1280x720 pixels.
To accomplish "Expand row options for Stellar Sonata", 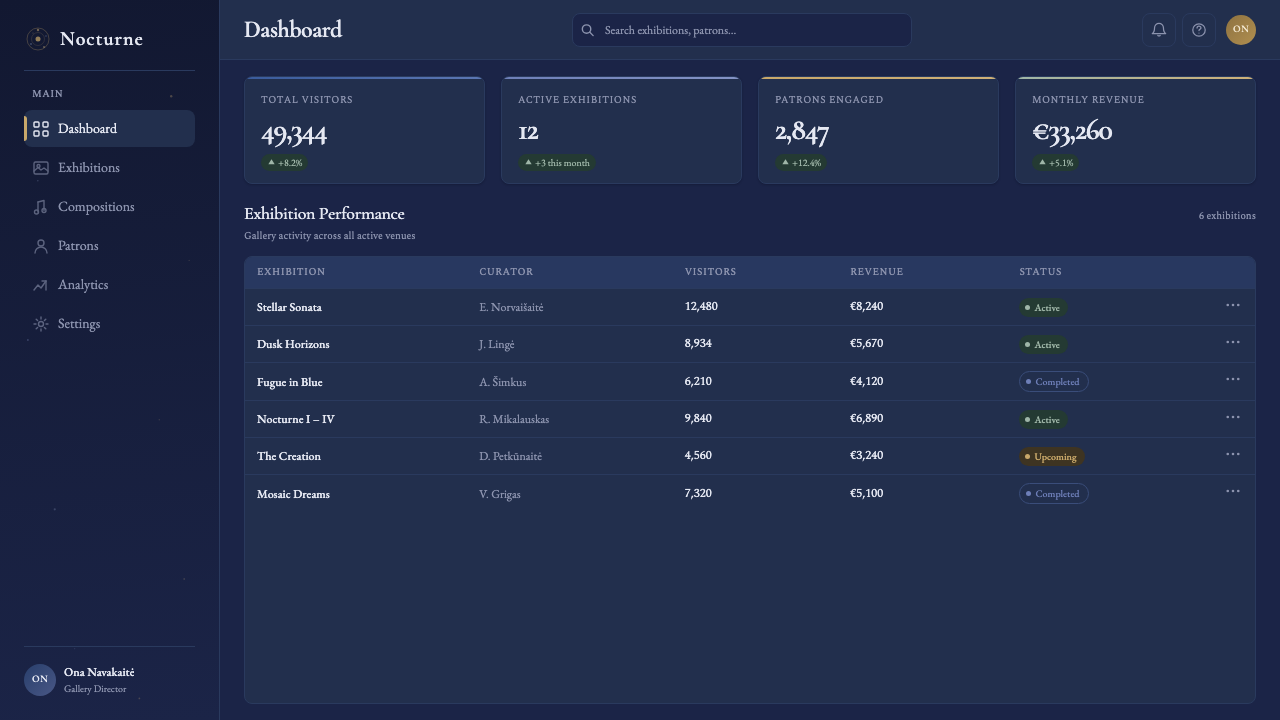I will coord(1233,305).
